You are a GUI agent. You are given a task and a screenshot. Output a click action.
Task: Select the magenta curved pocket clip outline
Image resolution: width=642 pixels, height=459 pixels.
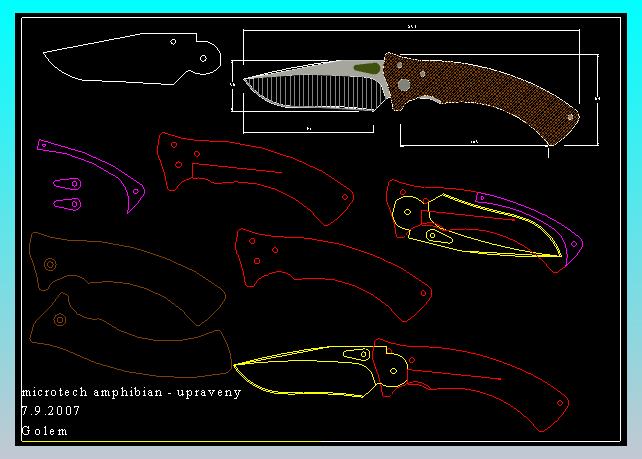(91, 176)
